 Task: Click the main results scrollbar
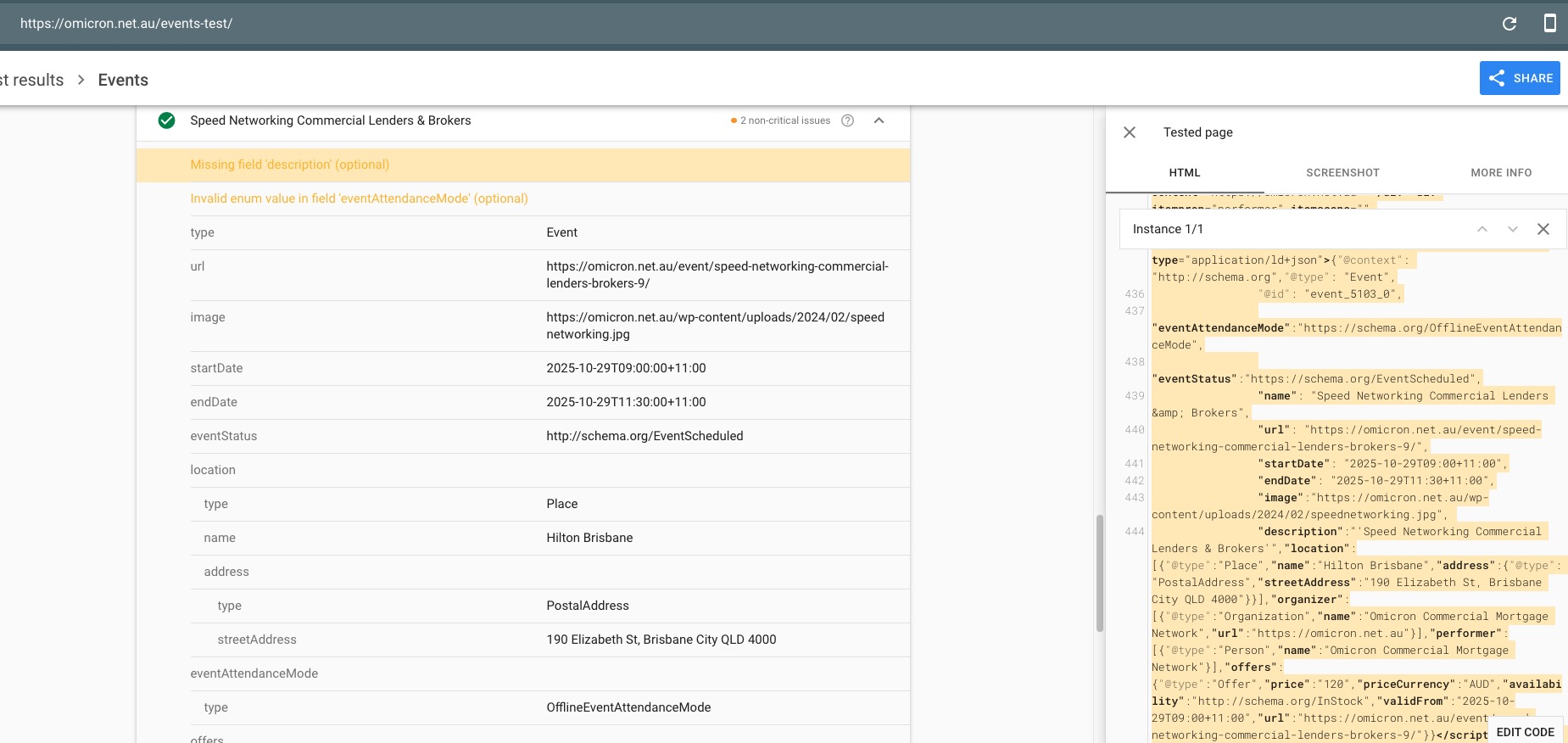click(x=1100, y=573)
